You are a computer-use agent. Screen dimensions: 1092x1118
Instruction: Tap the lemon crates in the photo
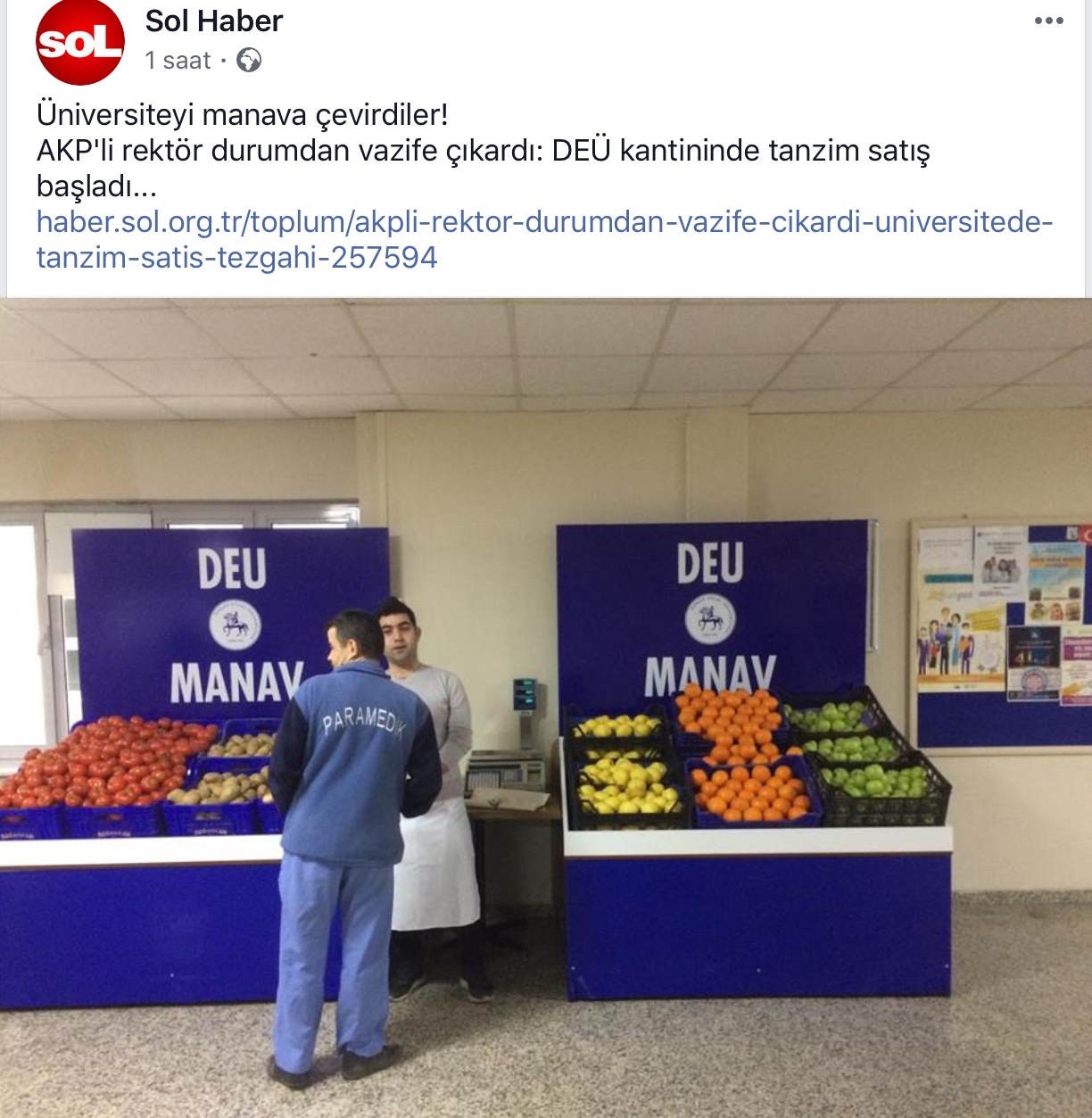coord(624,767)
